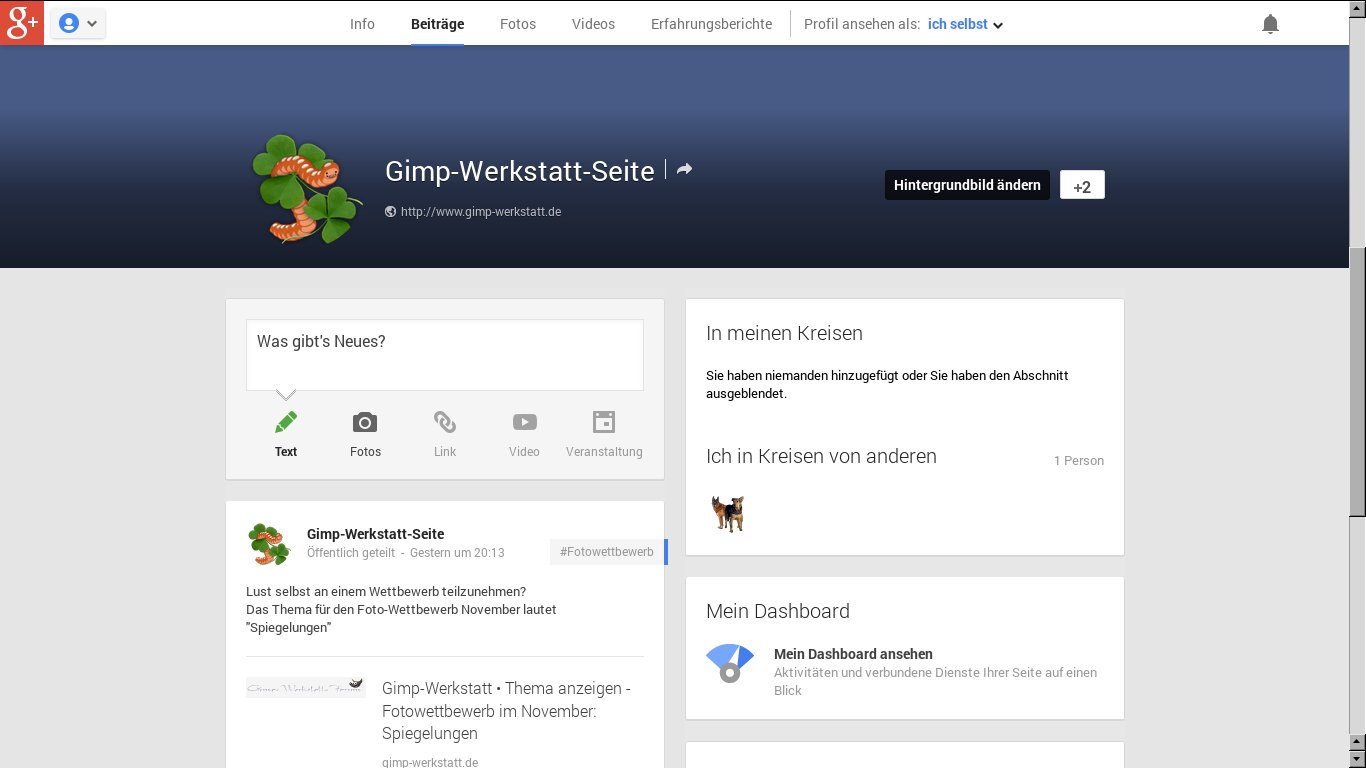Image resolution: width=1366 pixels, height=768 pixels.
Task: Expand the 'ich selbst' profile view dropdown
Action: (x=965, y=24)
